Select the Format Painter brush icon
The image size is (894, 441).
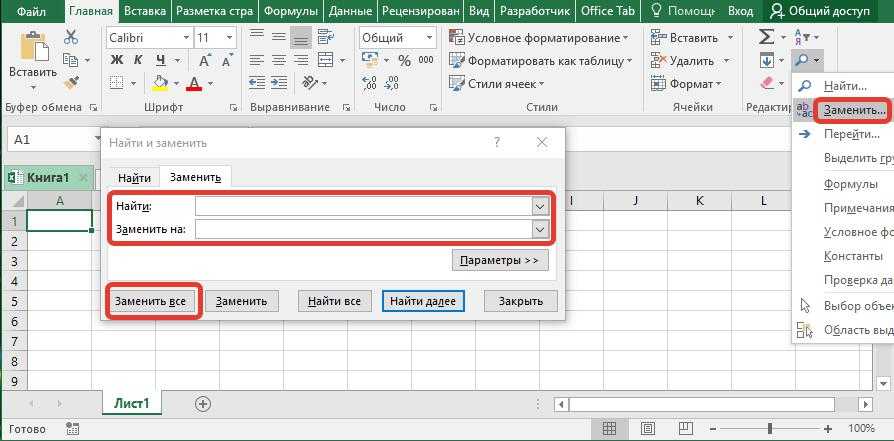pyautogui.click(x=71, y=83)
